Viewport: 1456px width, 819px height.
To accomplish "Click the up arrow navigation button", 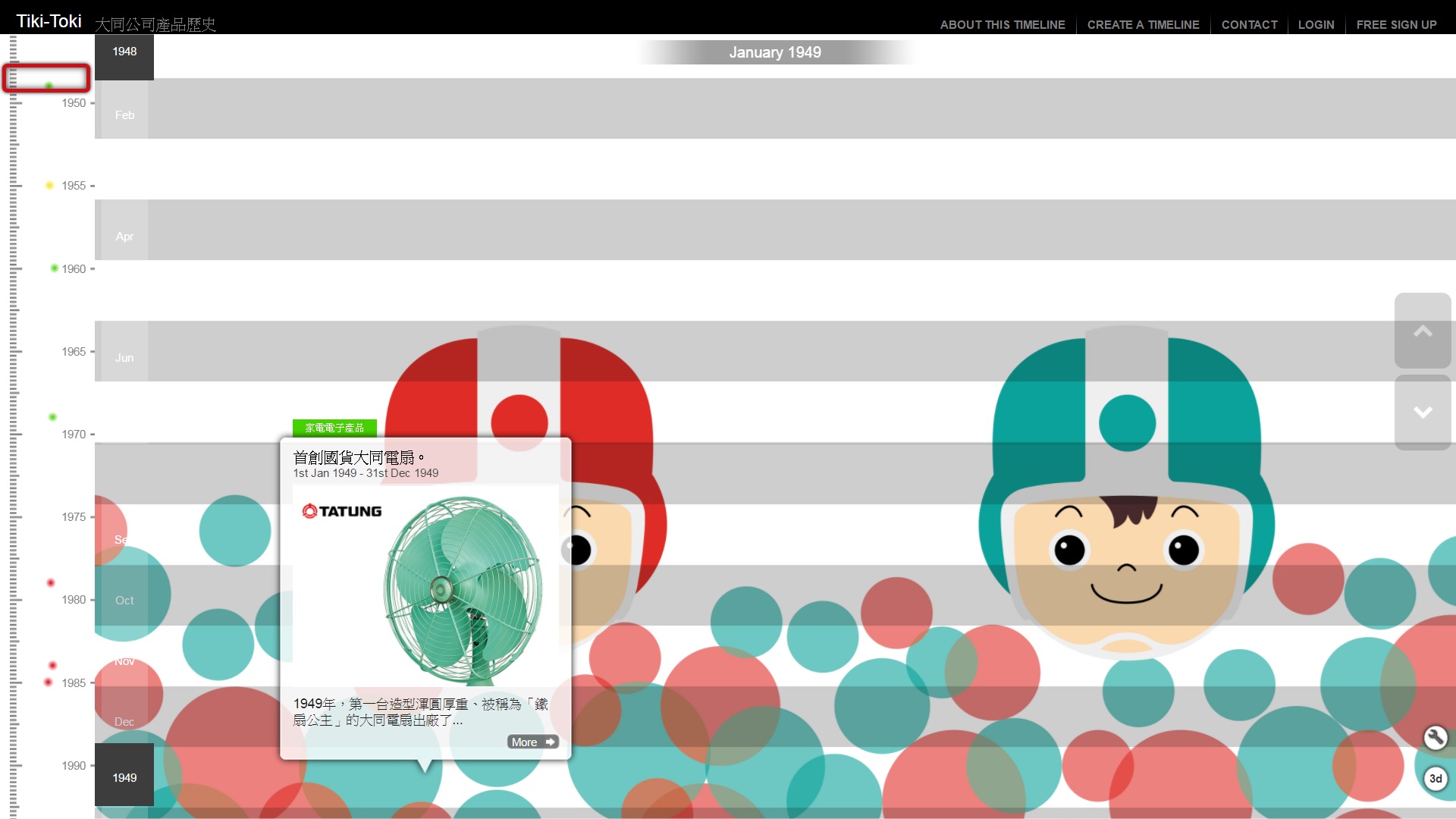I will (x=1423, y=331).
